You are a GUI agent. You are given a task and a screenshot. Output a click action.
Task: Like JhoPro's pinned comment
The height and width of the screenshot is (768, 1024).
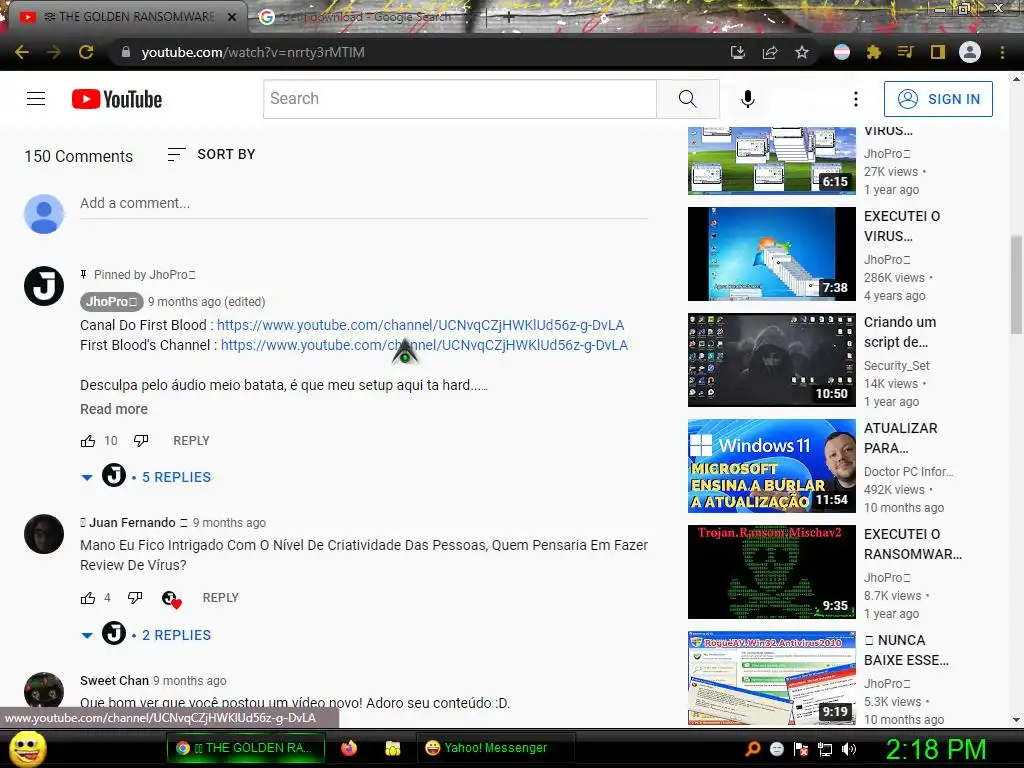88,441
